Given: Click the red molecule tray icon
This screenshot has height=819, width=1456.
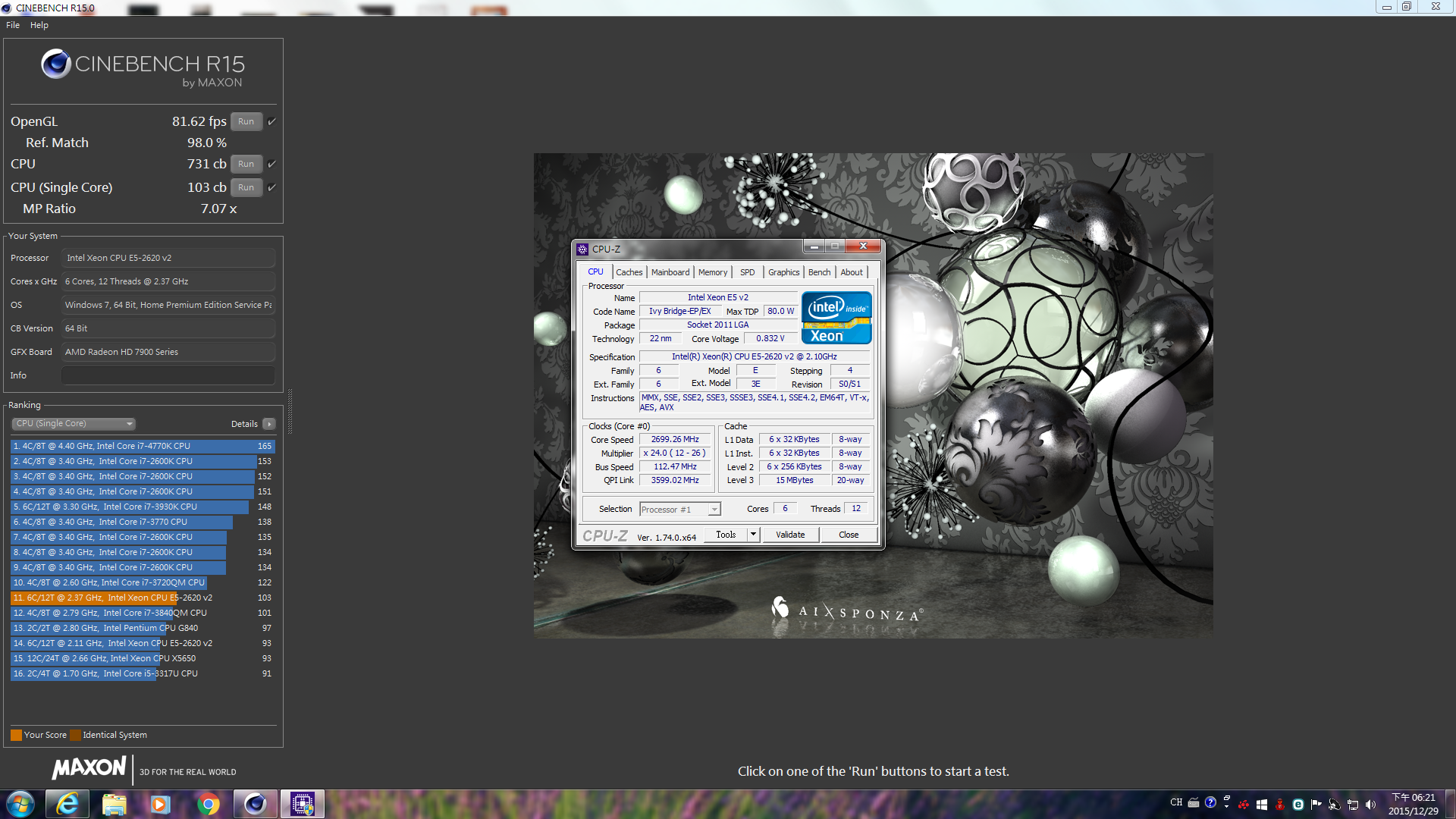Looking at the screenshot, I should (x=1244, y=805).
